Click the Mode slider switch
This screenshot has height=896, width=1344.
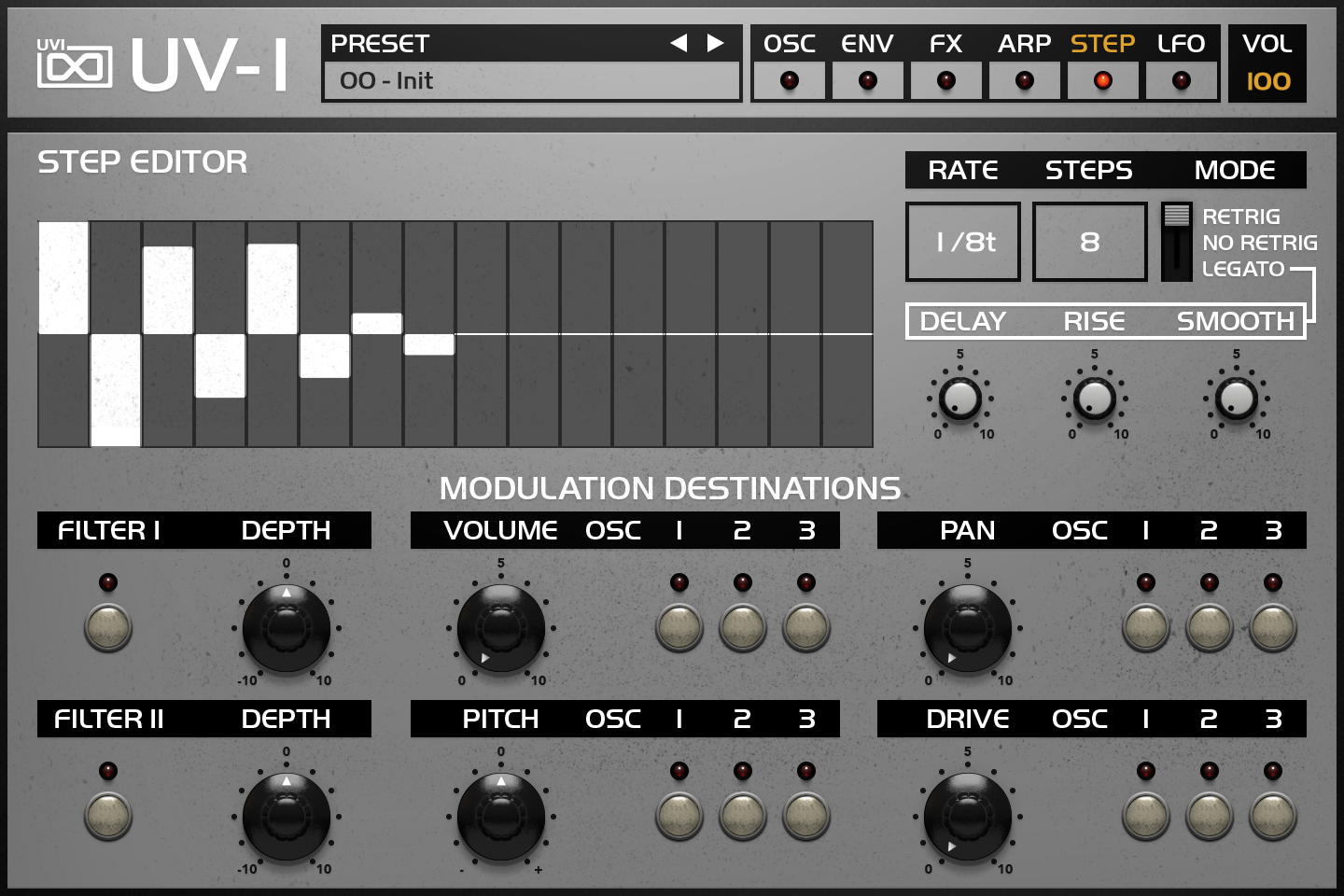tap(1177, 242)
